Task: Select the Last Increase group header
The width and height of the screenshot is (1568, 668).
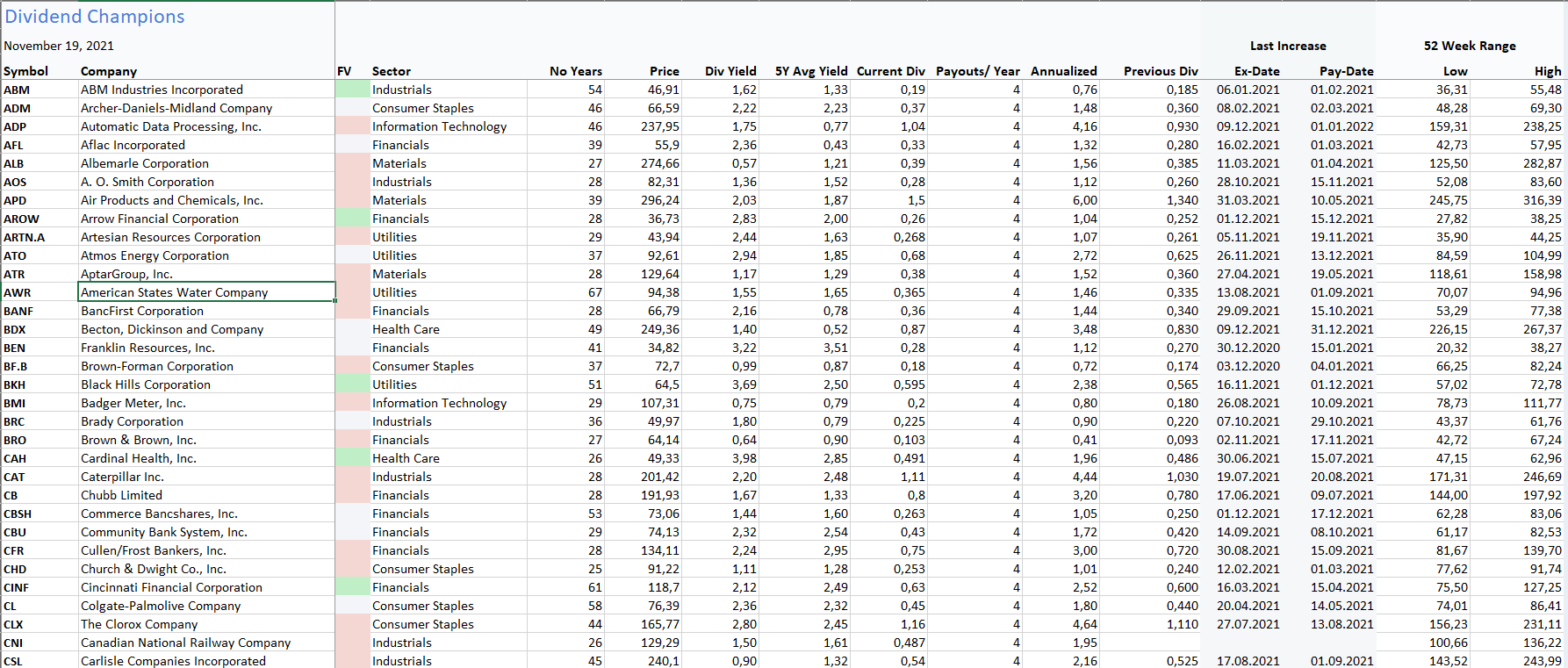Action: pyautogui.click(x=1287, y=46)
